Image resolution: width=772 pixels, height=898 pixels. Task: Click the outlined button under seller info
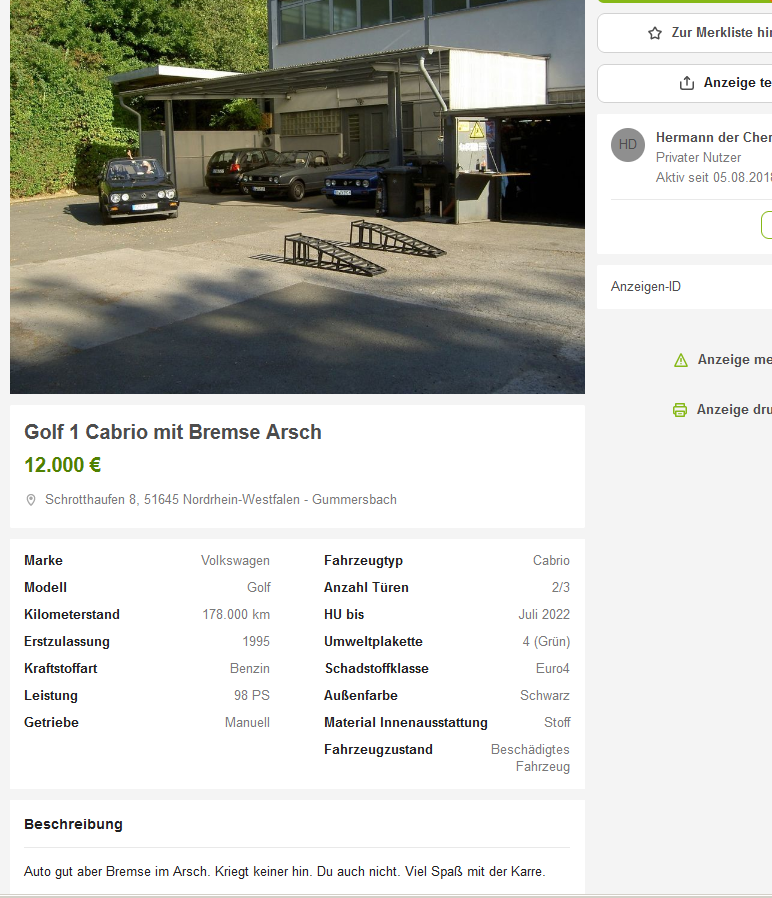click(766, 225)
